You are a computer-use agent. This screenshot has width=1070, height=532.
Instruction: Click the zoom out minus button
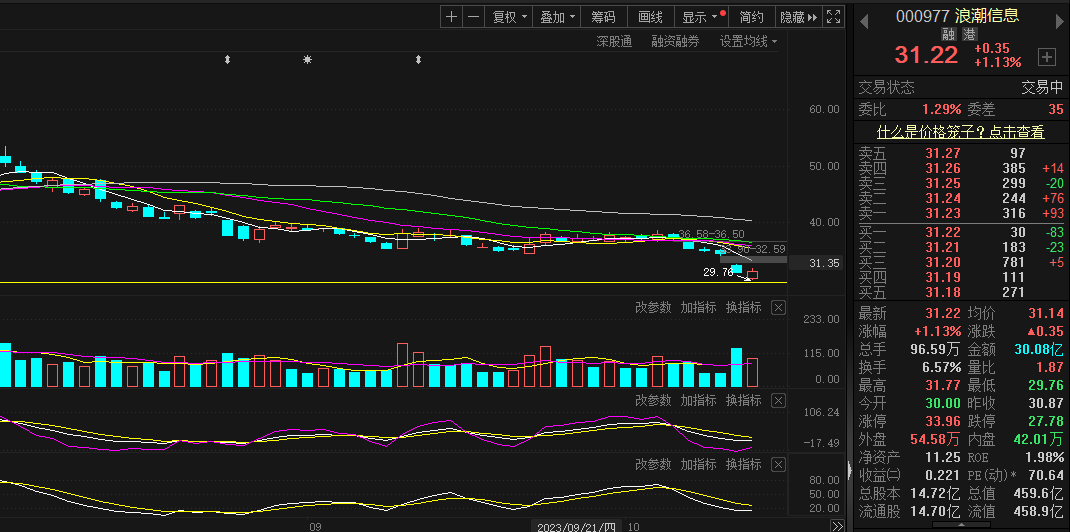tap(473, 17)
